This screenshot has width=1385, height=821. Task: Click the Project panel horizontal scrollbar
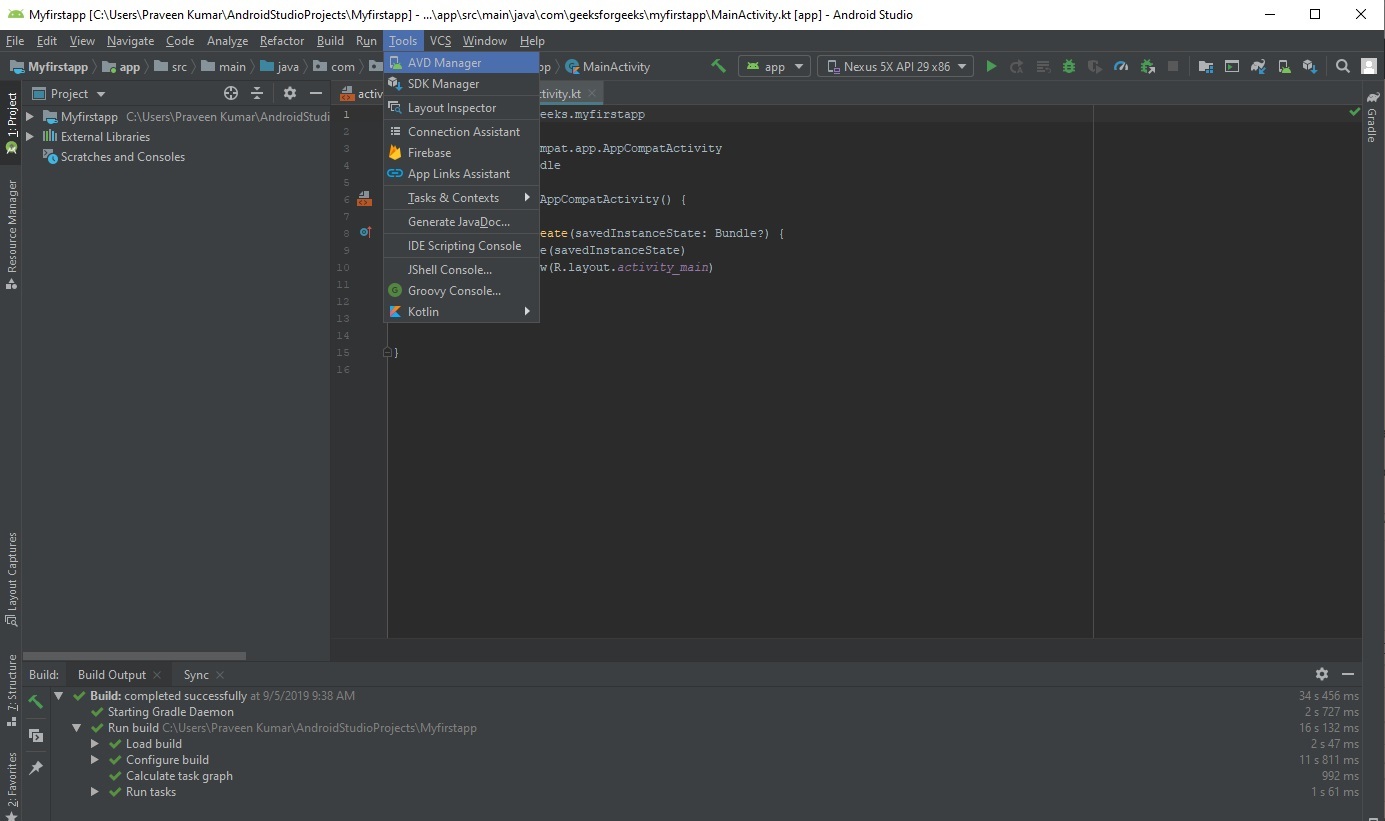pyautogui.click(x=135, y=656)
